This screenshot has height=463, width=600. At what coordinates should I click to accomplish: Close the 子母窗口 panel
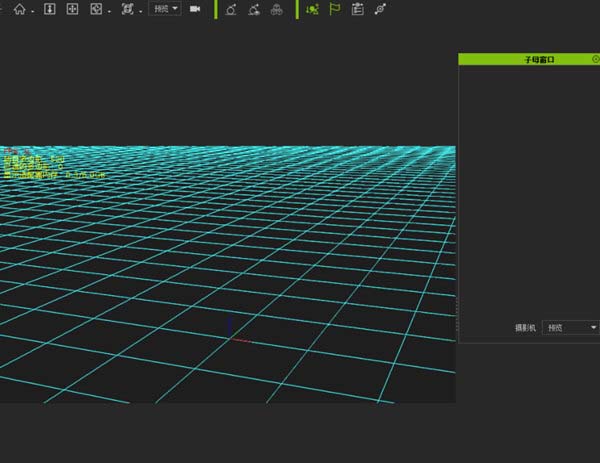[x=595, y=59]
